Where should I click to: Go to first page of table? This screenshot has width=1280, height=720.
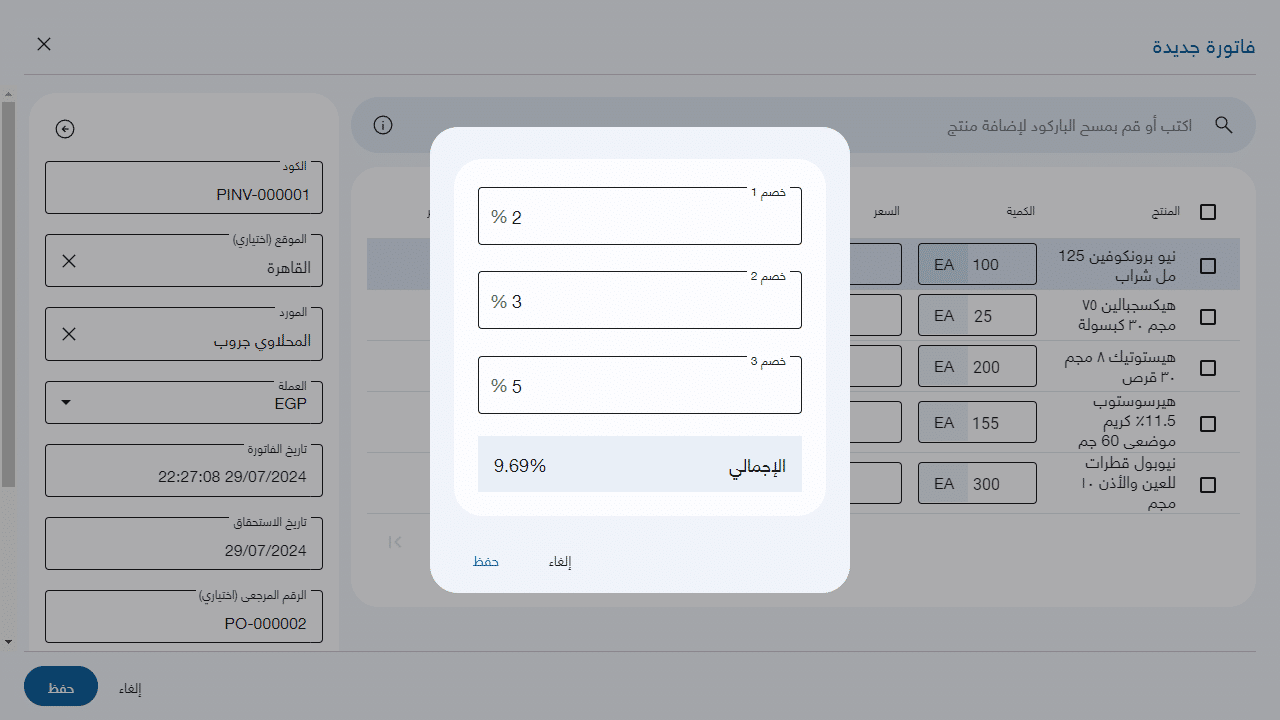pos(395,541)
